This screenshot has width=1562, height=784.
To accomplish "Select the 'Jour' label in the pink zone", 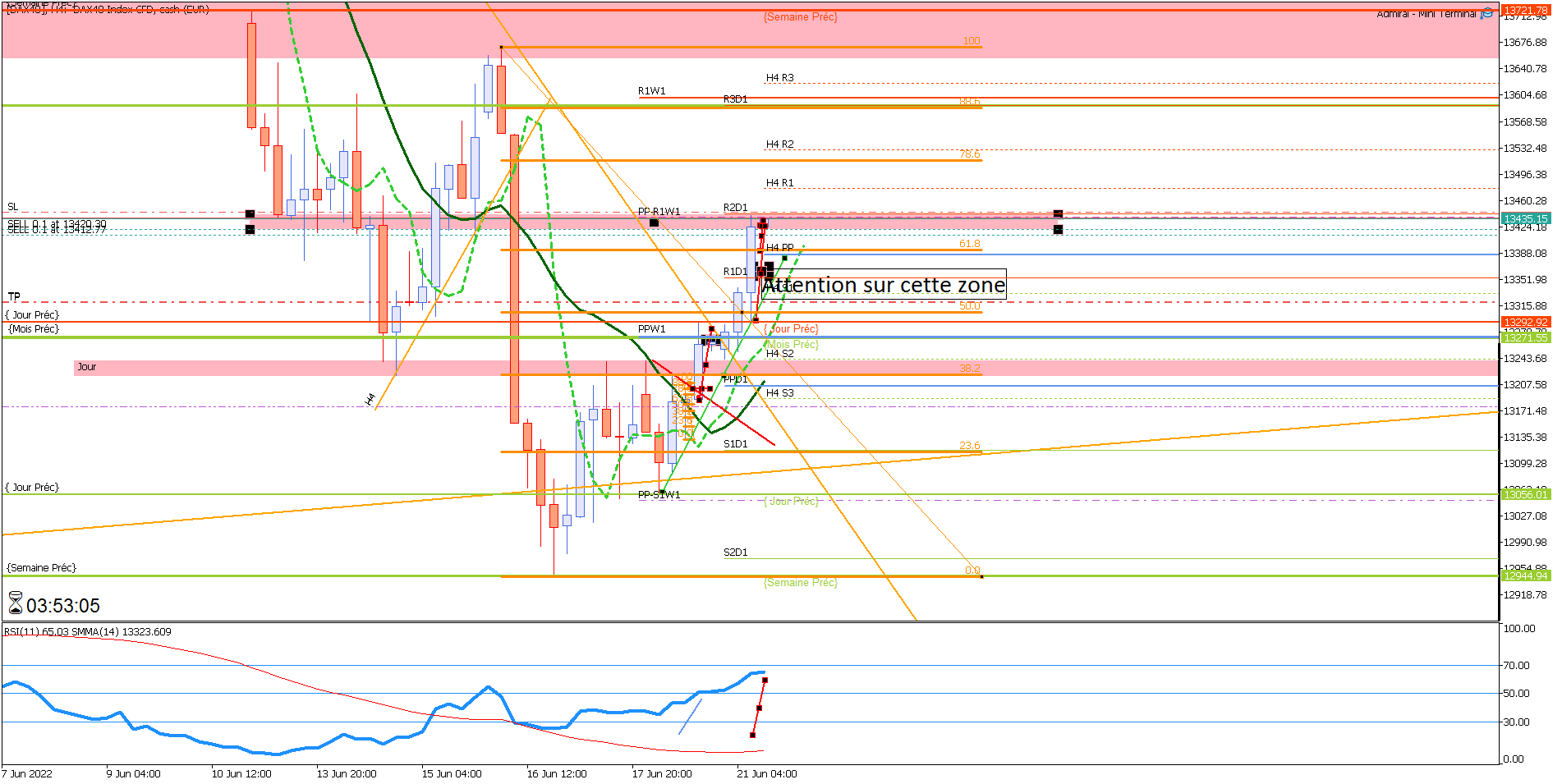I will 86,367.
